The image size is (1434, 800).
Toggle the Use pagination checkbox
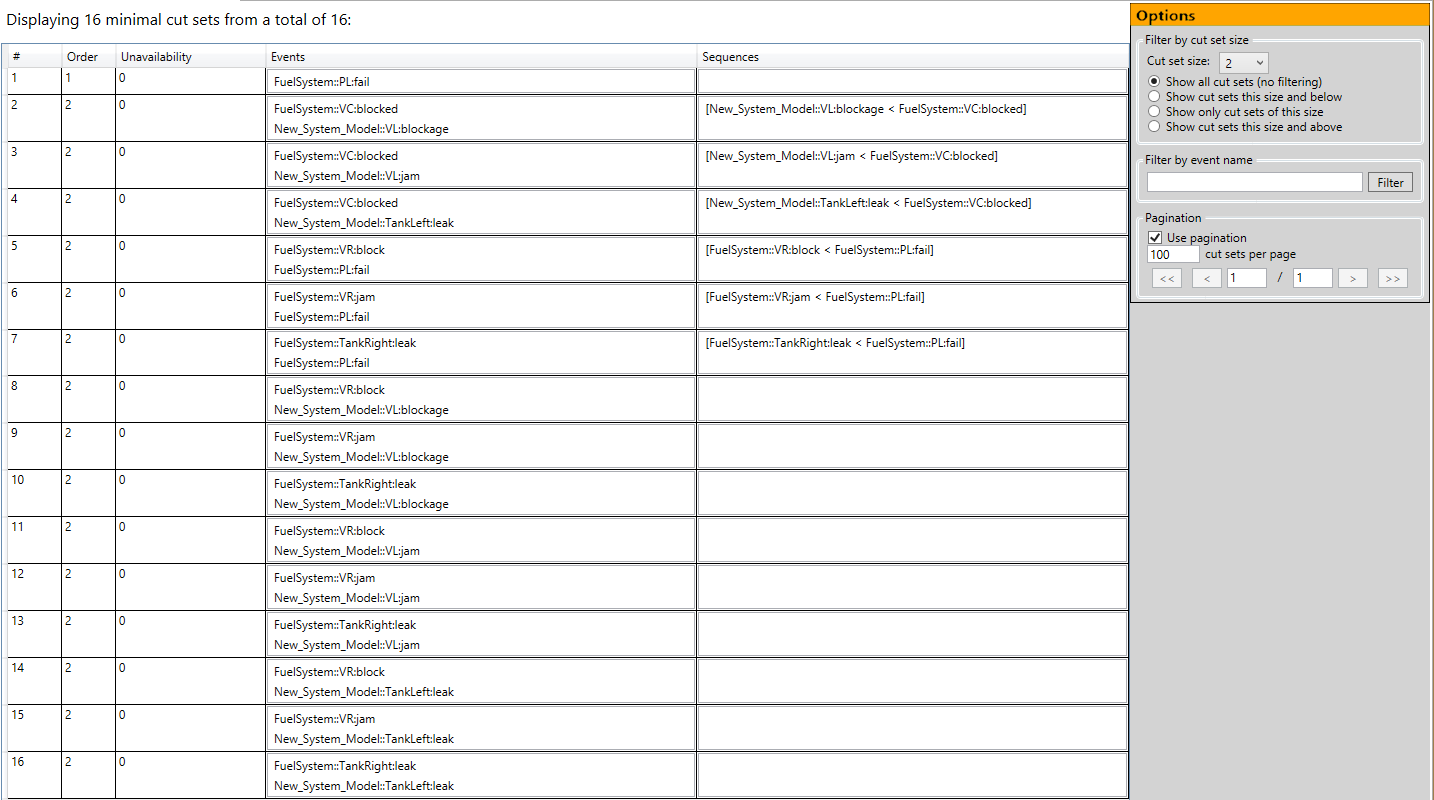click(1155, 238)
